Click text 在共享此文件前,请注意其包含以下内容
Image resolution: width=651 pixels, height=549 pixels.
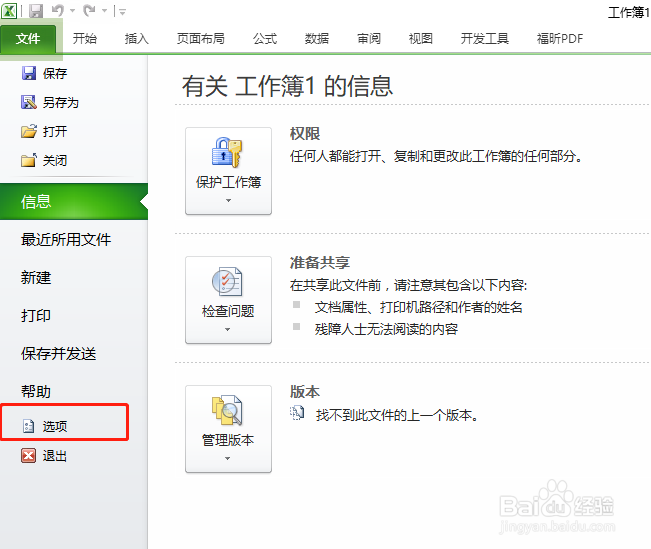(409, 285)
